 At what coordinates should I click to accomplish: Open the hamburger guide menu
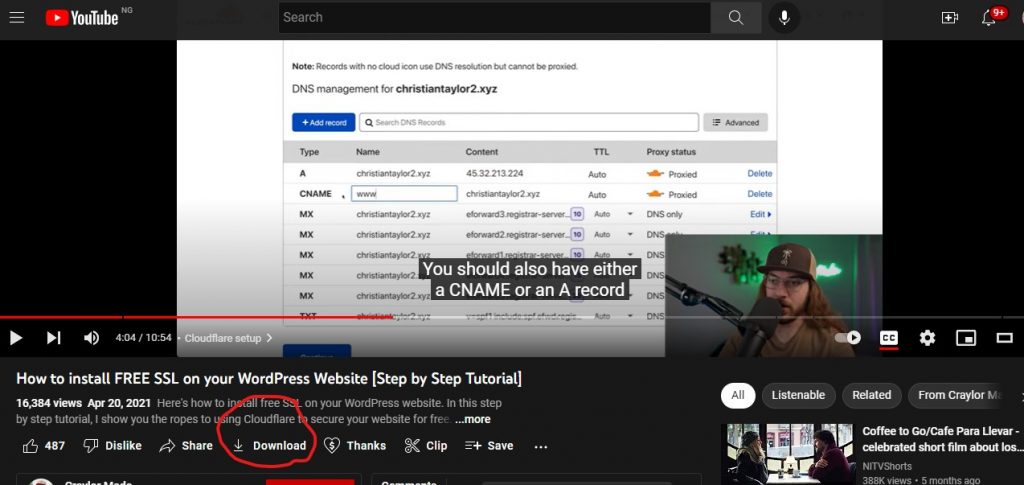[x=17, y=18]
